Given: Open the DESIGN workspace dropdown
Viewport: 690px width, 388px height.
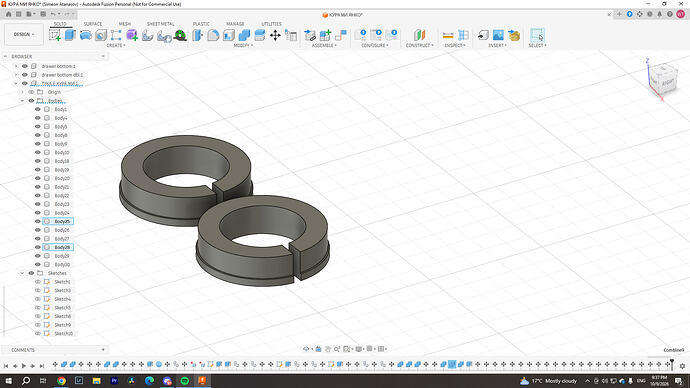Looking at the screenshot, I should tap(24, 34).
